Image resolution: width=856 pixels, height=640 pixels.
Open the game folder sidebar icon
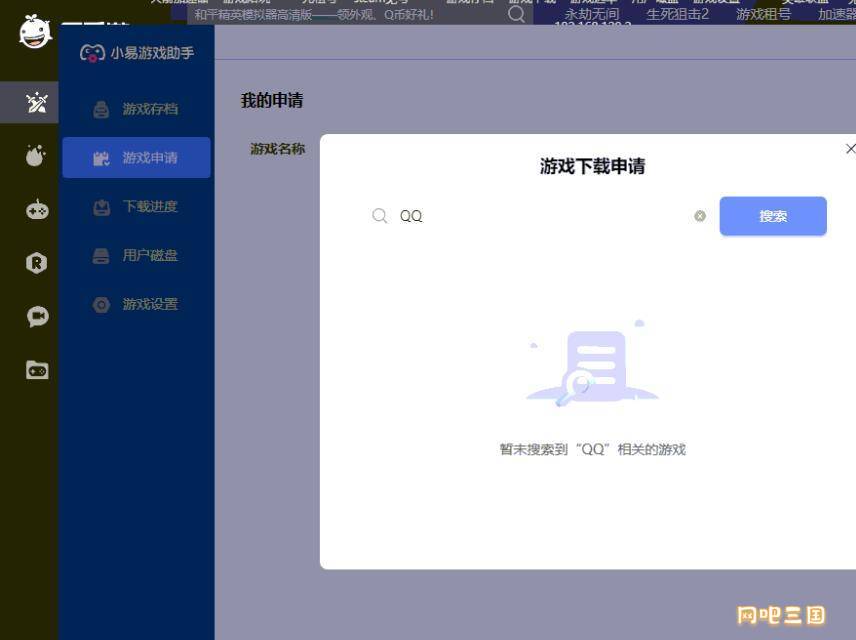37,370
